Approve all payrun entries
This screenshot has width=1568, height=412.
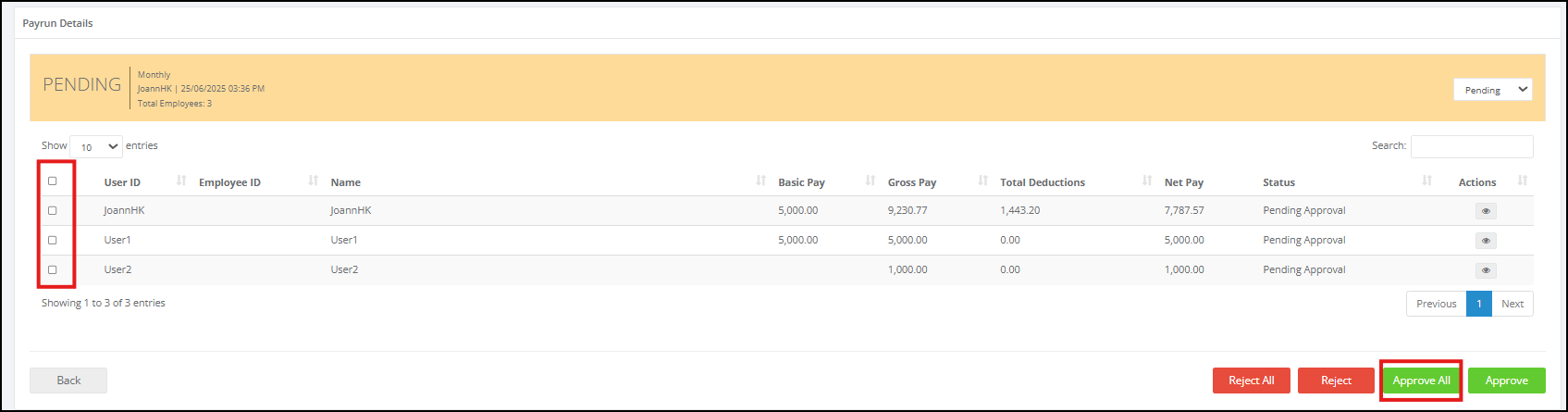point(1421,381)
